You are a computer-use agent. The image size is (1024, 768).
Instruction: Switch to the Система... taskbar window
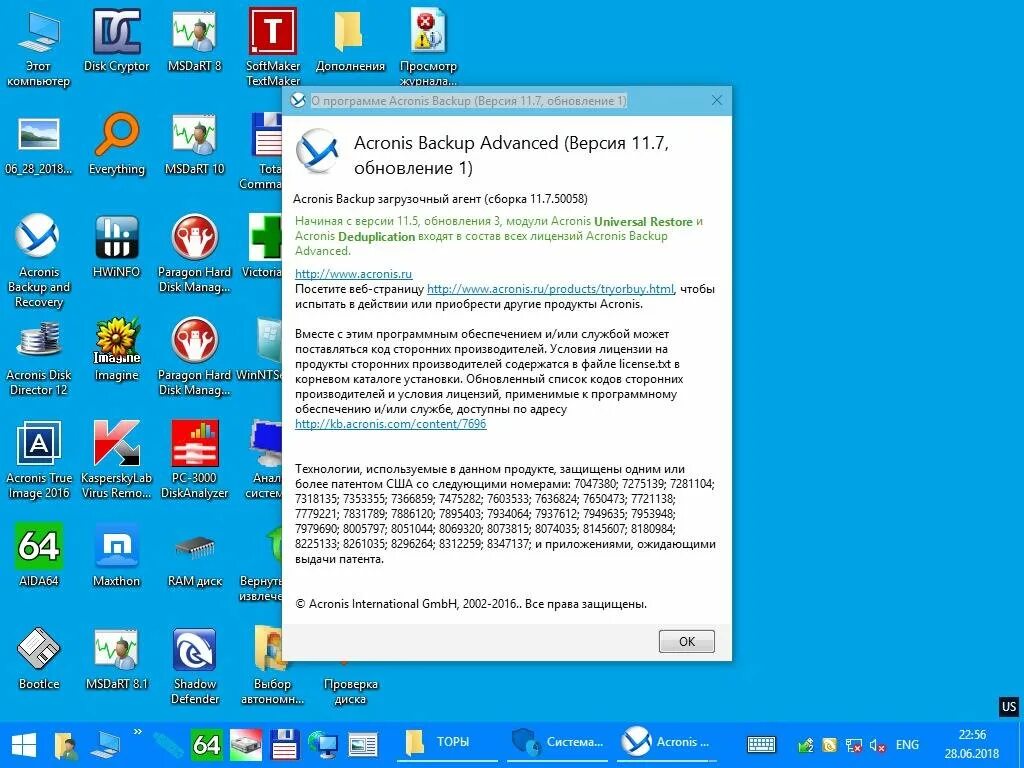point(557,743)
